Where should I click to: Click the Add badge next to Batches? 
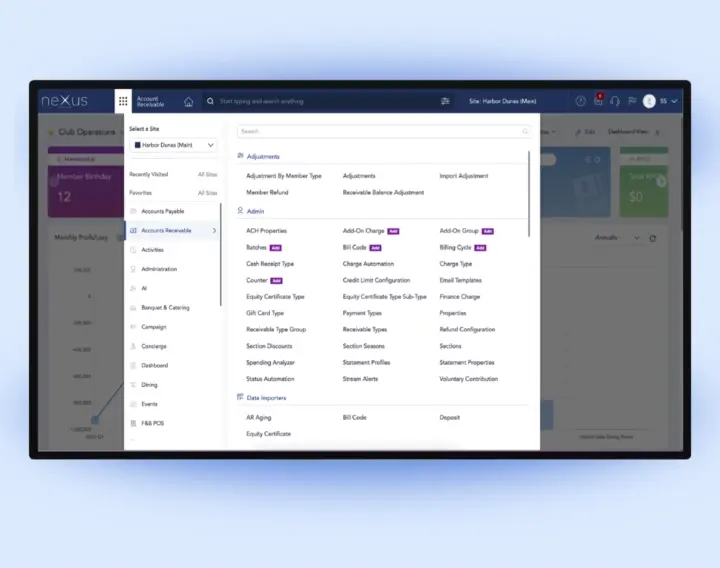coord(276,247)
